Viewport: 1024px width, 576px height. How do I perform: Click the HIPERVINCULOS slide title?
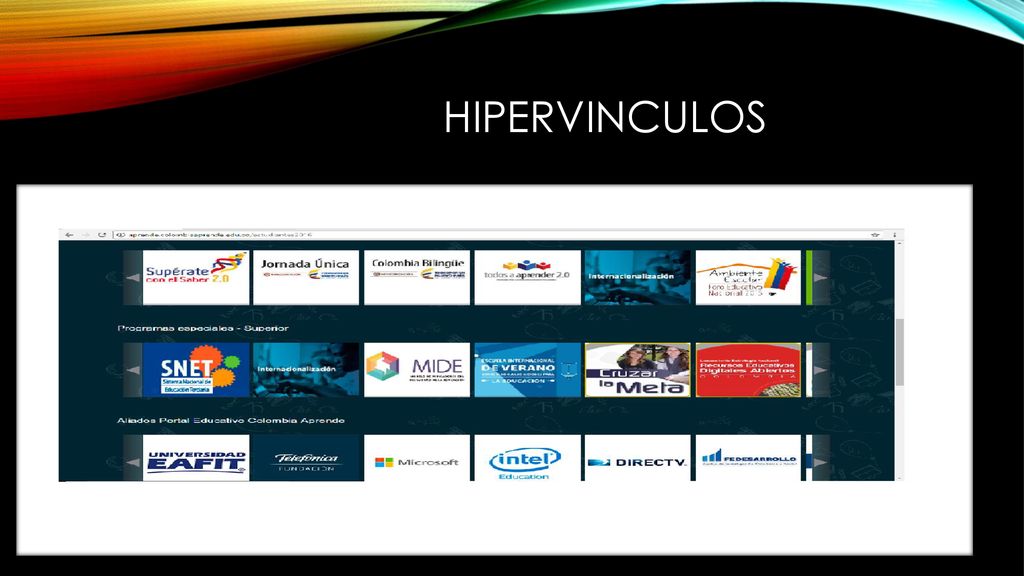[x=604, y=118]
